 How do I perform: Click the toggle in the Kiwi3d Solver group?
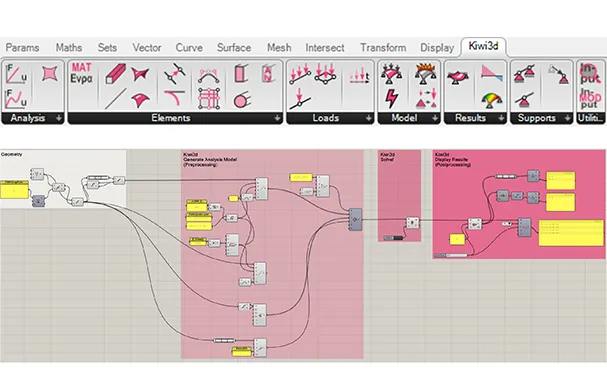[393, 238]
